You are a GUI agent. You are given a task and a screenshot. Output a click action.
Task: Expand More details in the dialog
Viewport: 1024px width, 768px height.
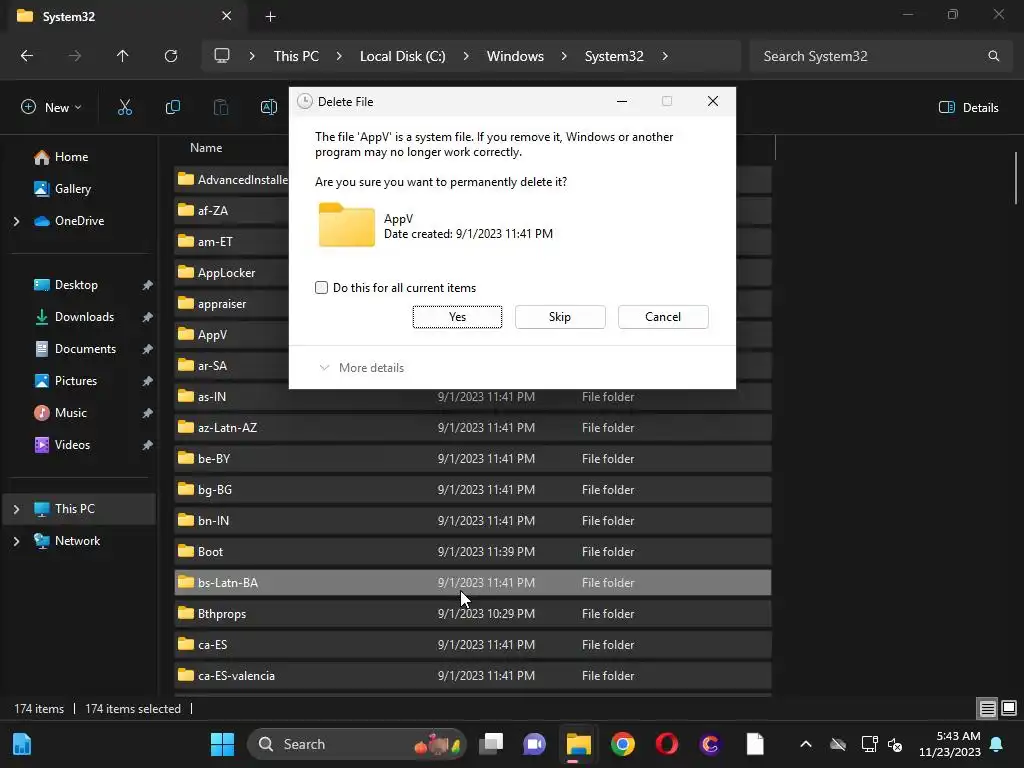click(362, 368)
